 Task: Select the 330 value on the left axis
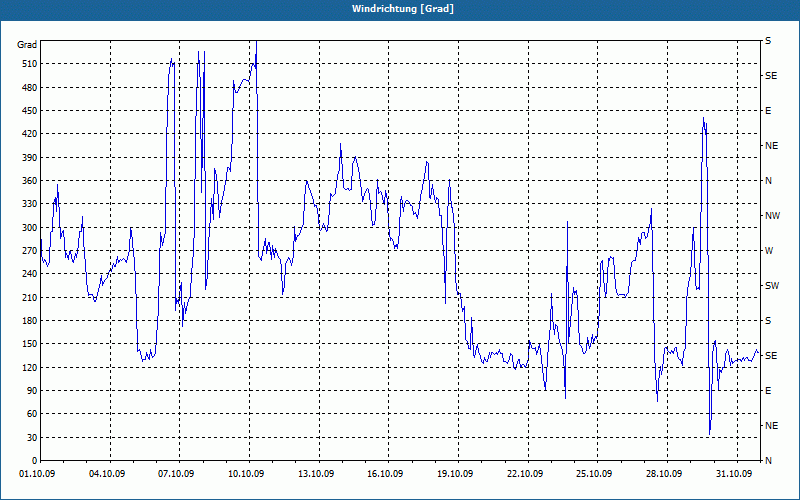[30, 204]
